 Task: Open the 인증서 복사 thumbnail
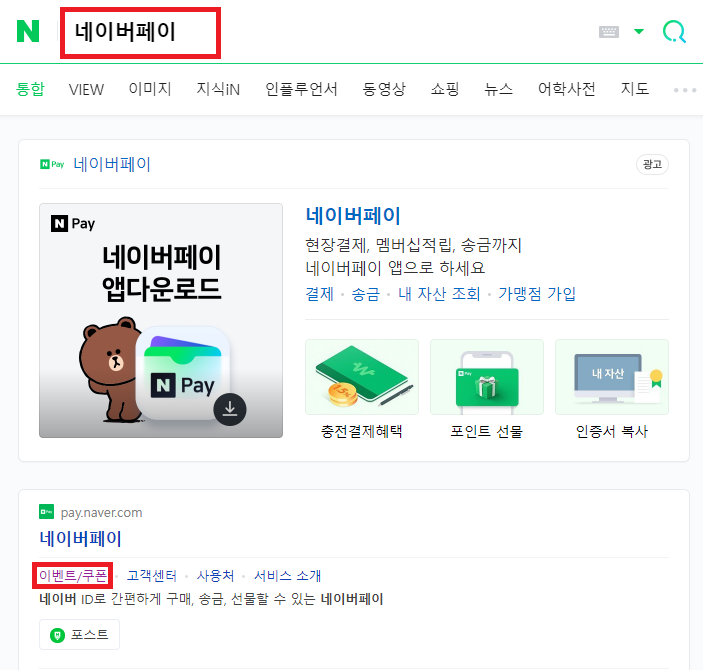[x=612, y=377]
